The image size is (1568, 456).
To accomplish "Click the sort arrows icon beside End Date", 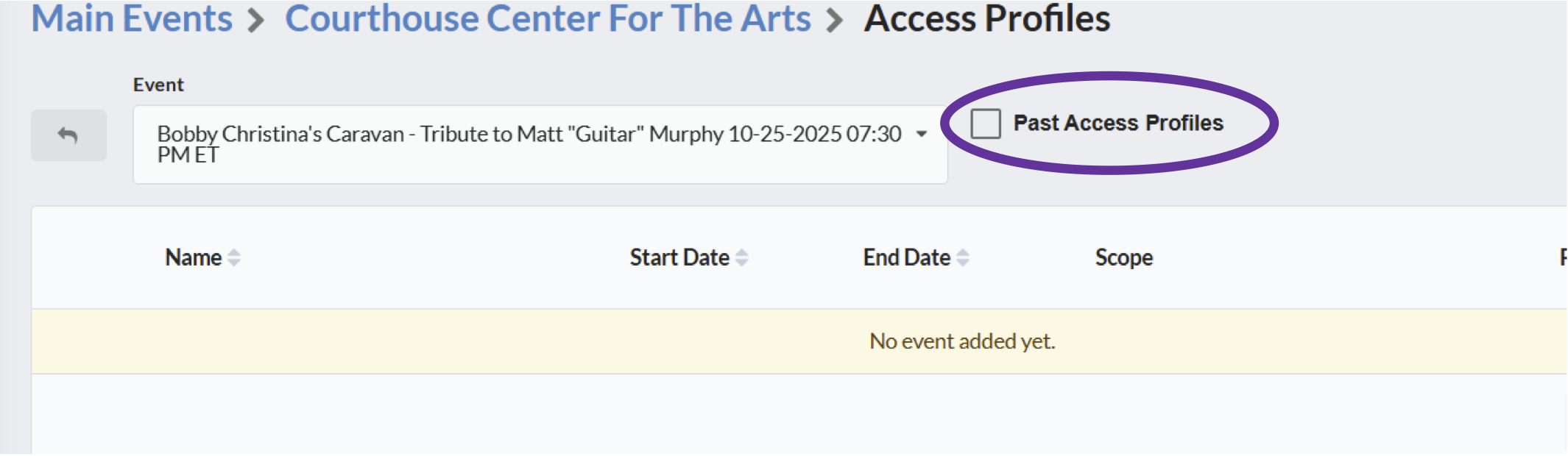I will (963, 257).
